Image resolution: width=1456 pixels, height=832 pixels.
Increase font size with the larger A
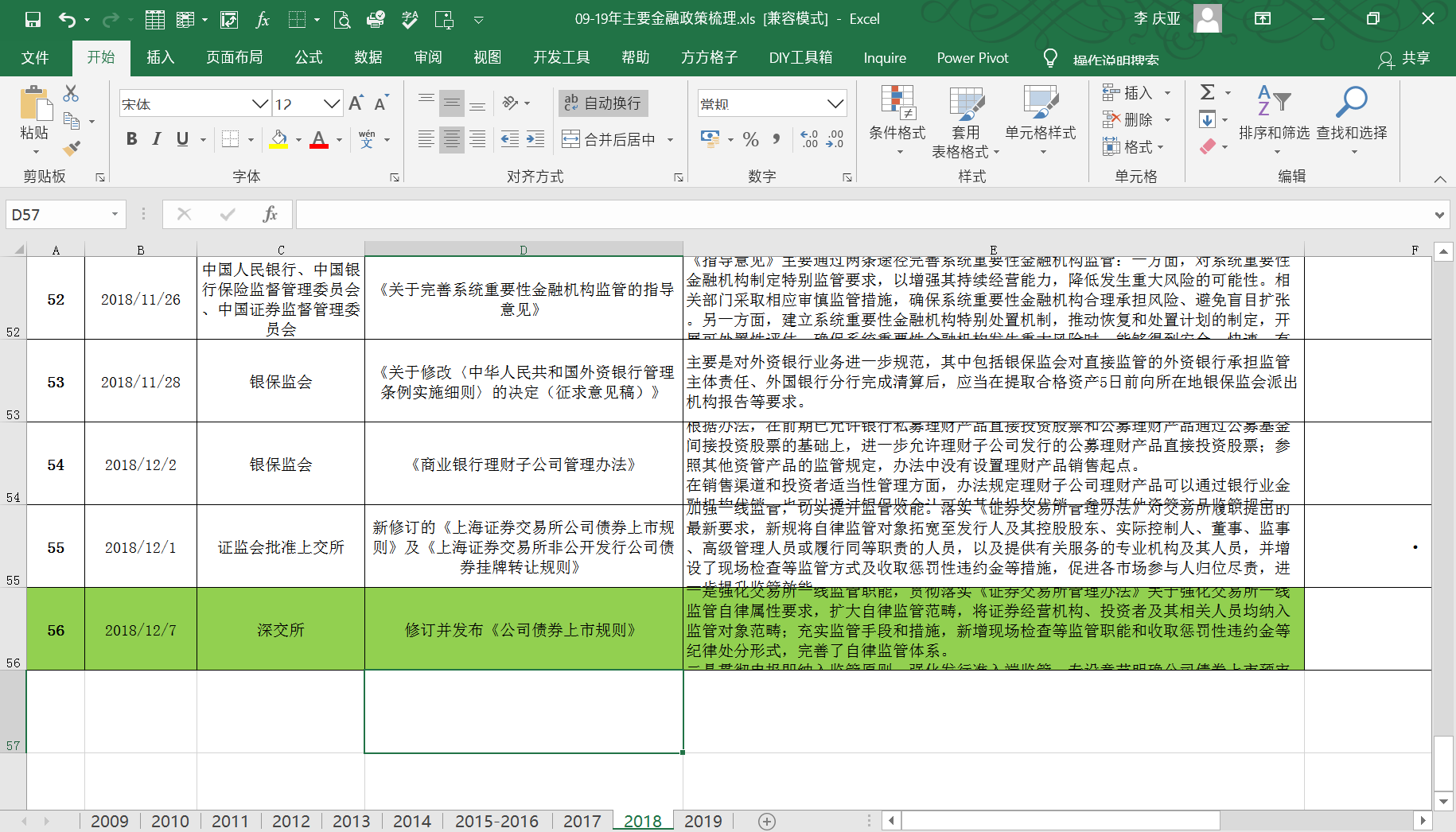coord(356,103)
